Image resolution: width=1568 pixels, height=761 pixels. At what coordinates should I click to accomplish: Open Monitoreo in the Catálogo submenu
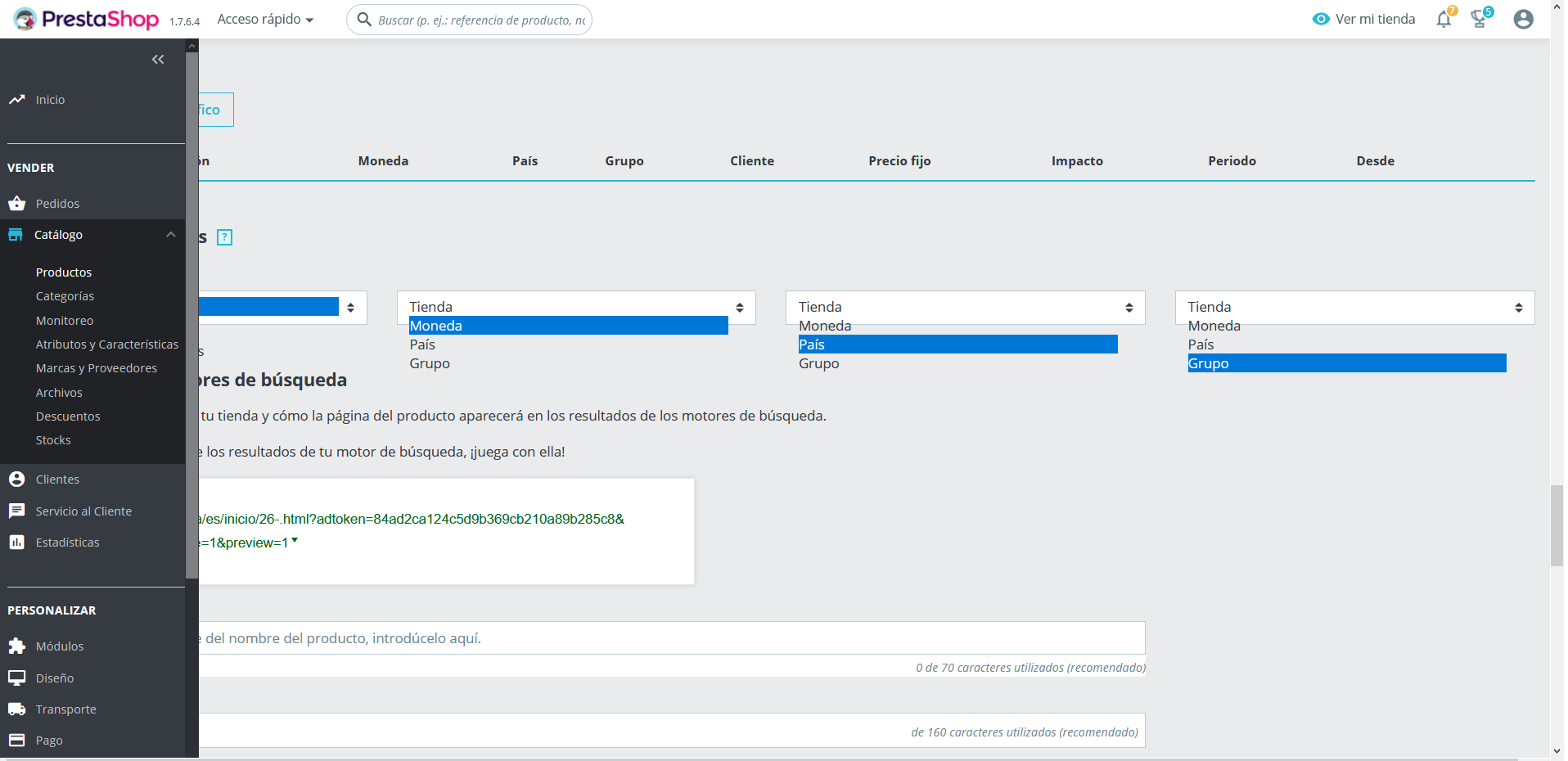65,321
